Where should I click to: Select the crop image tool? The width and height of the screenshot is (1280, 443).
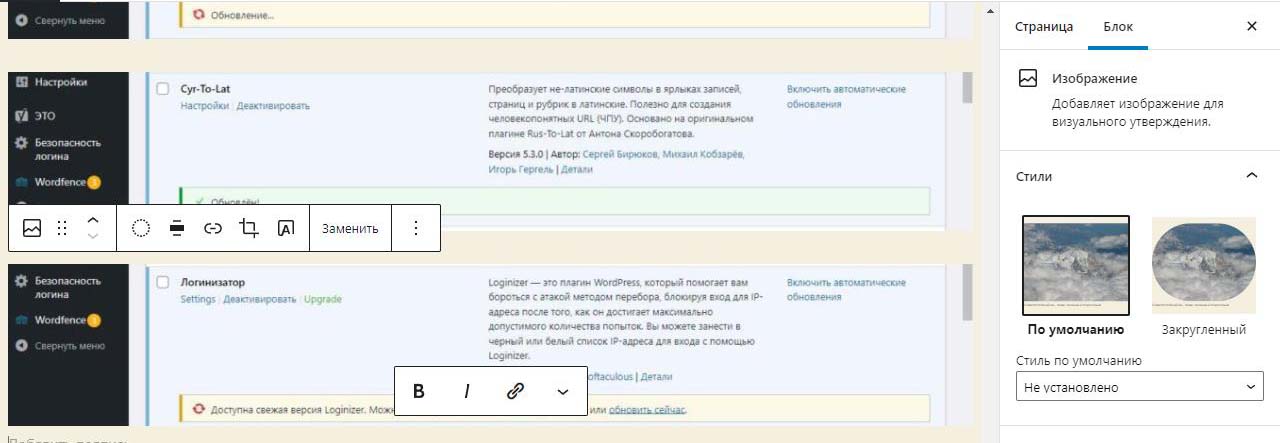(x=249, y=228)
